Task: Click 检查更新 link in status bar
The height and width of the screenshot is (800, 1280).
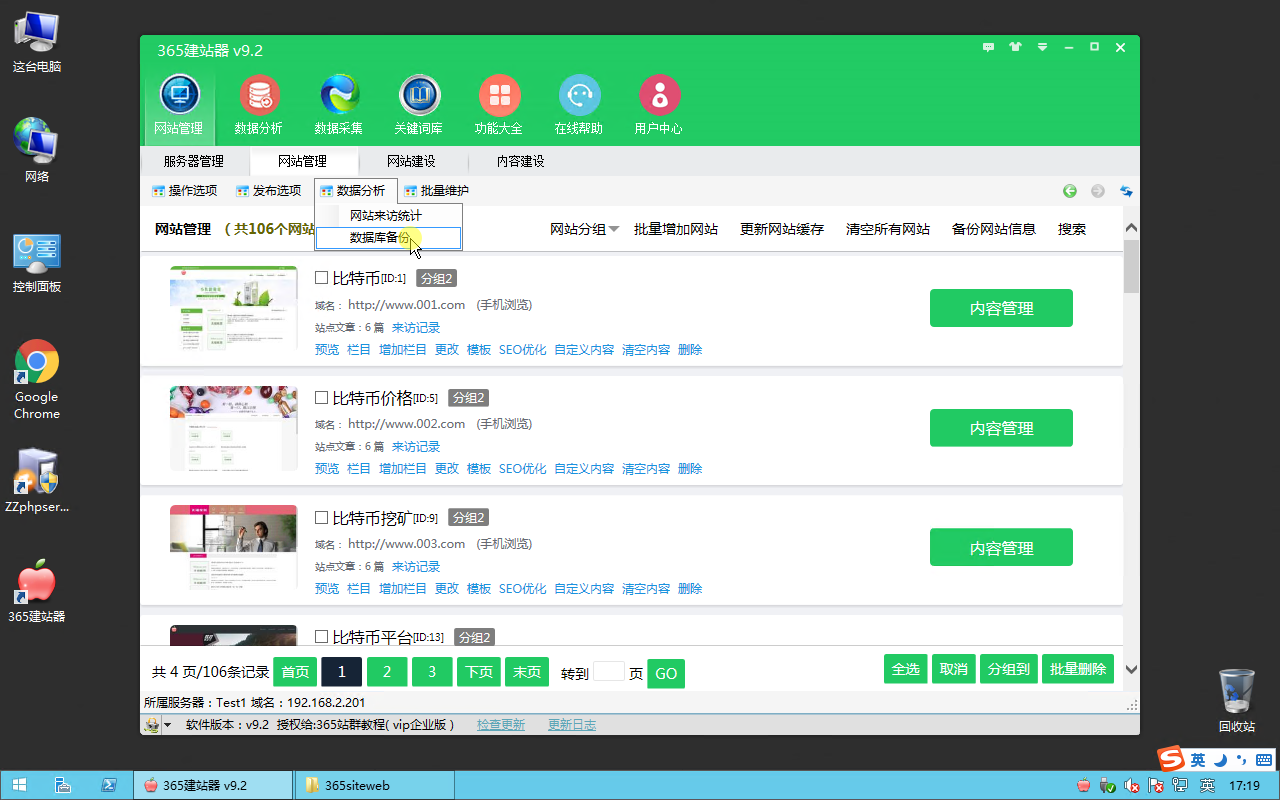Action: point(501,725)
